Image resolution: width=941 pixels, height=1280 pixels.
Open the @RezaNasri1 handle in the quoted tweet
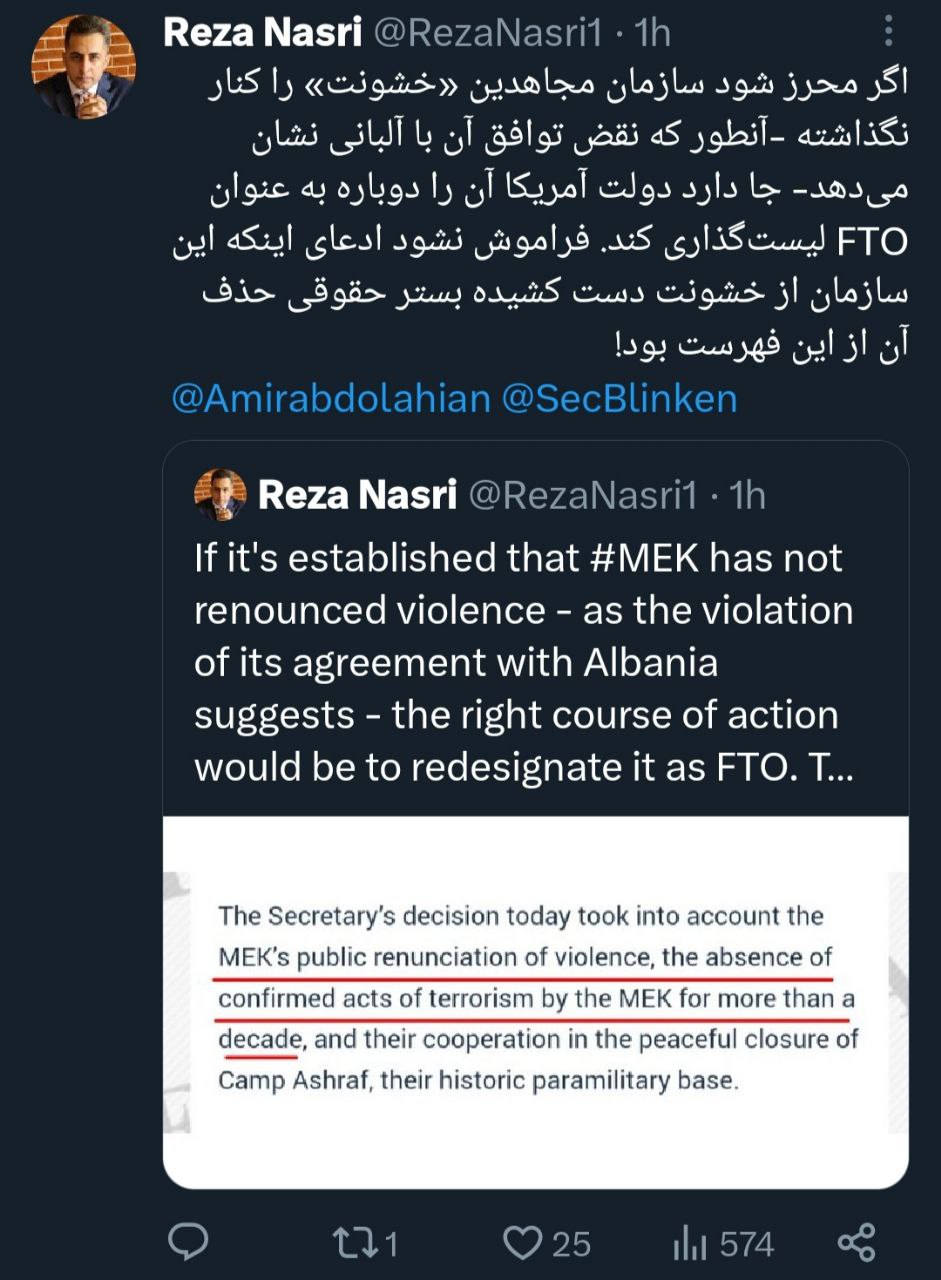(x=582, y=495)
